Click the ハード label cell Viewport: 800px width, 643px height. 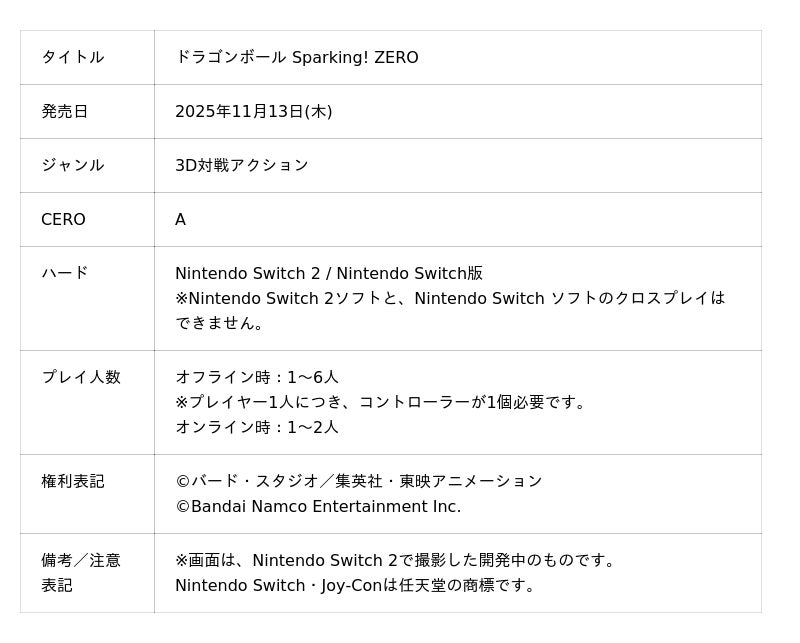click(x=65, y=273)
